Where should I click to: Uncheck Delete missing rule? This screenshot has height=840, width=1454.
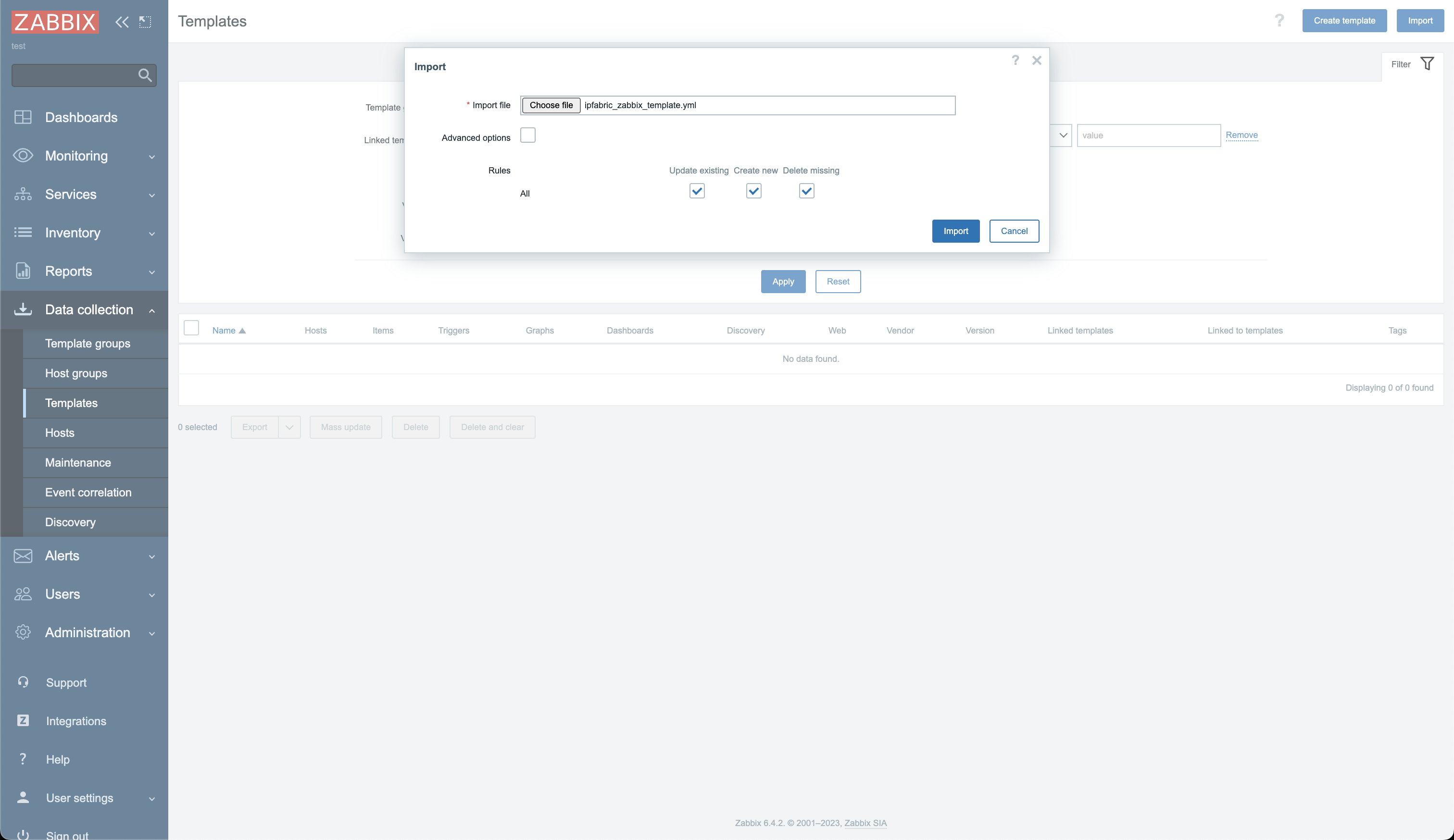[x=806, y=191]
